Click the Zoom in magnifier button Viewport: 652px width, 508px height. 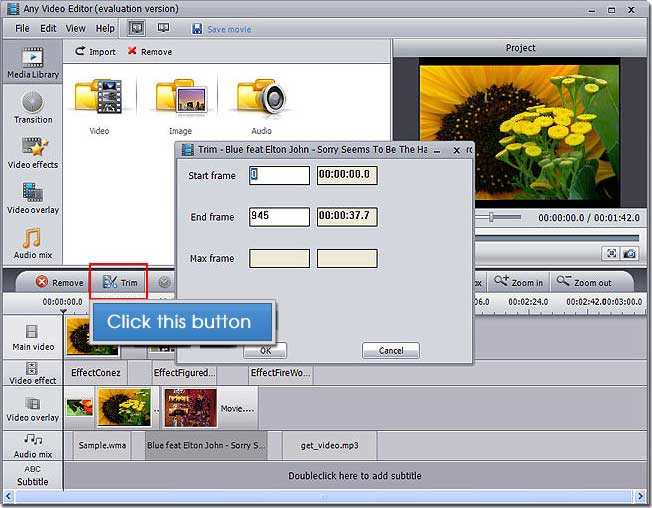click(x=518, y=283)
